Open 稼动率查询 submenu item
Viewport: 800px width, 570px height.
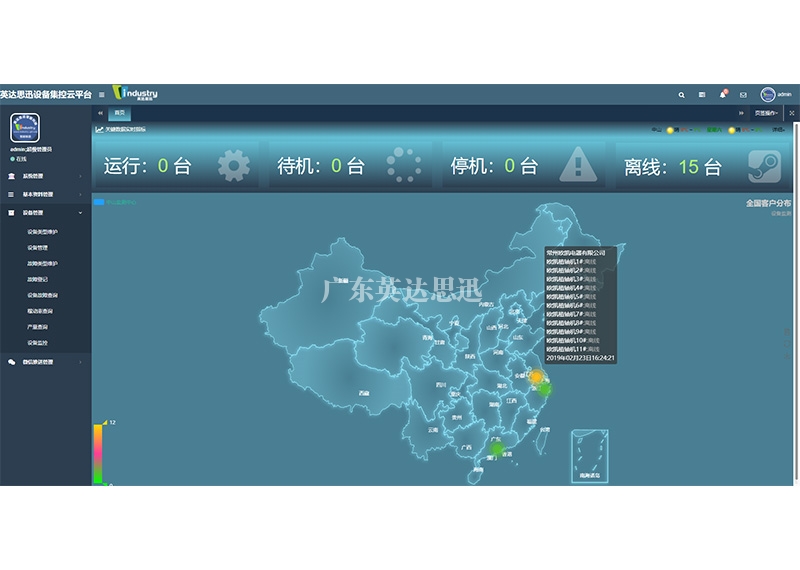tap(40, 311)
